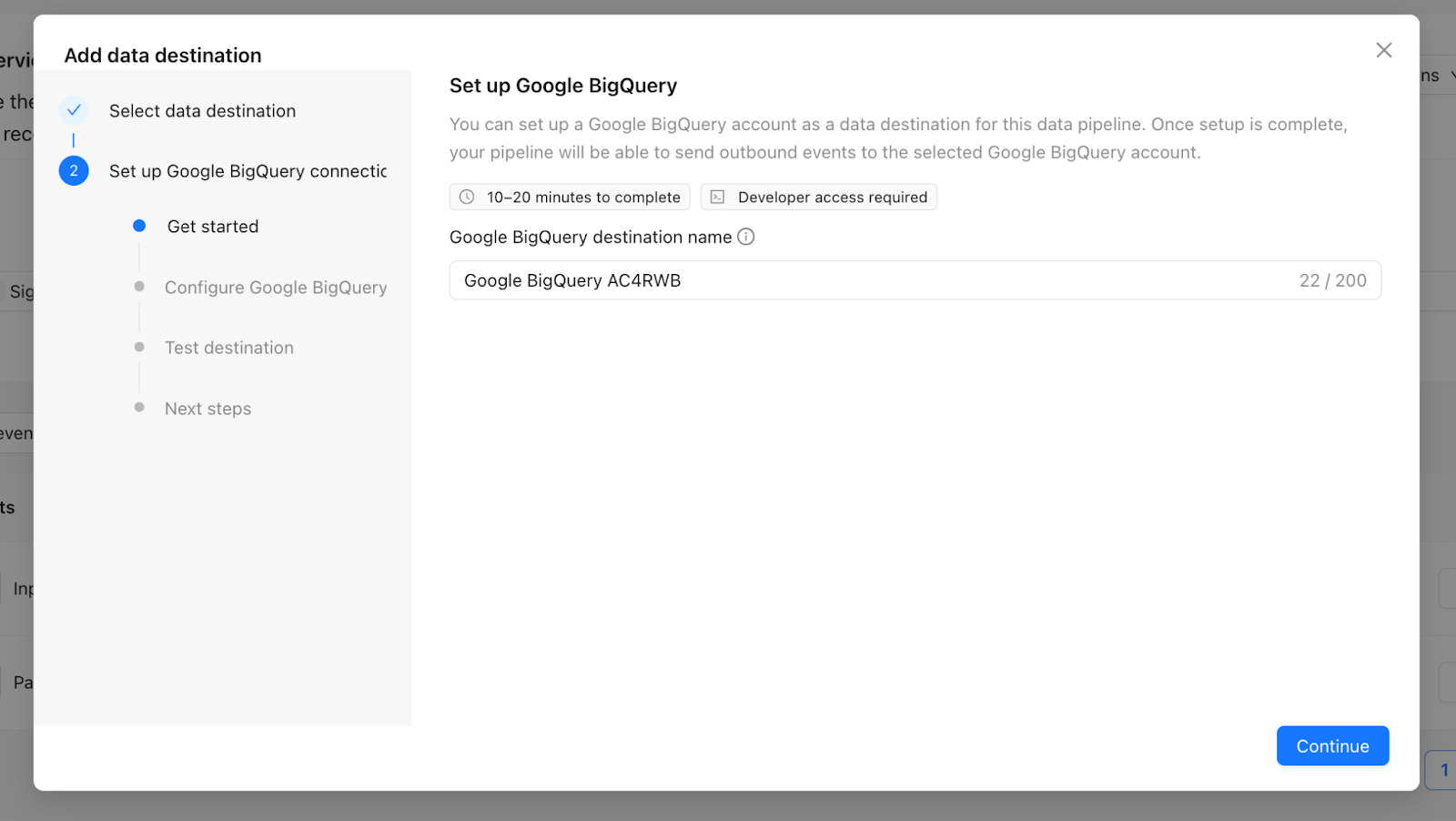1456x821 pixels.
Task: Select the Test destination sub-step
Action: pos(229,348)
